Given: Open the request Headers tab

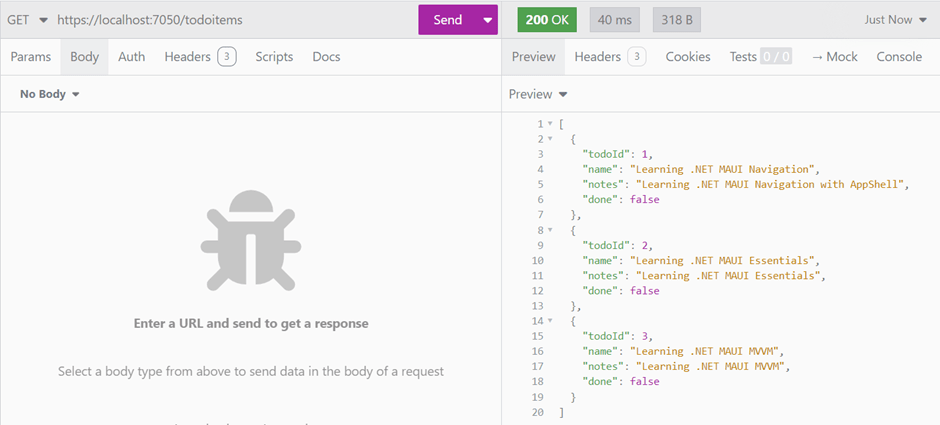Looking at the screenshot, I should point(200,57).
